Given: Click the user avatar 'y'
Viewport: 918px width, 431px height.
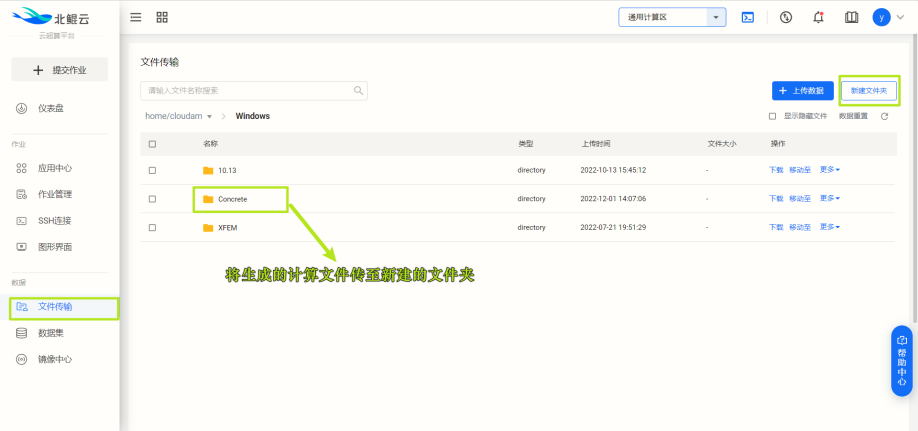Looking at the screenshot, I should pyautogui.click(x=881, y=17).
